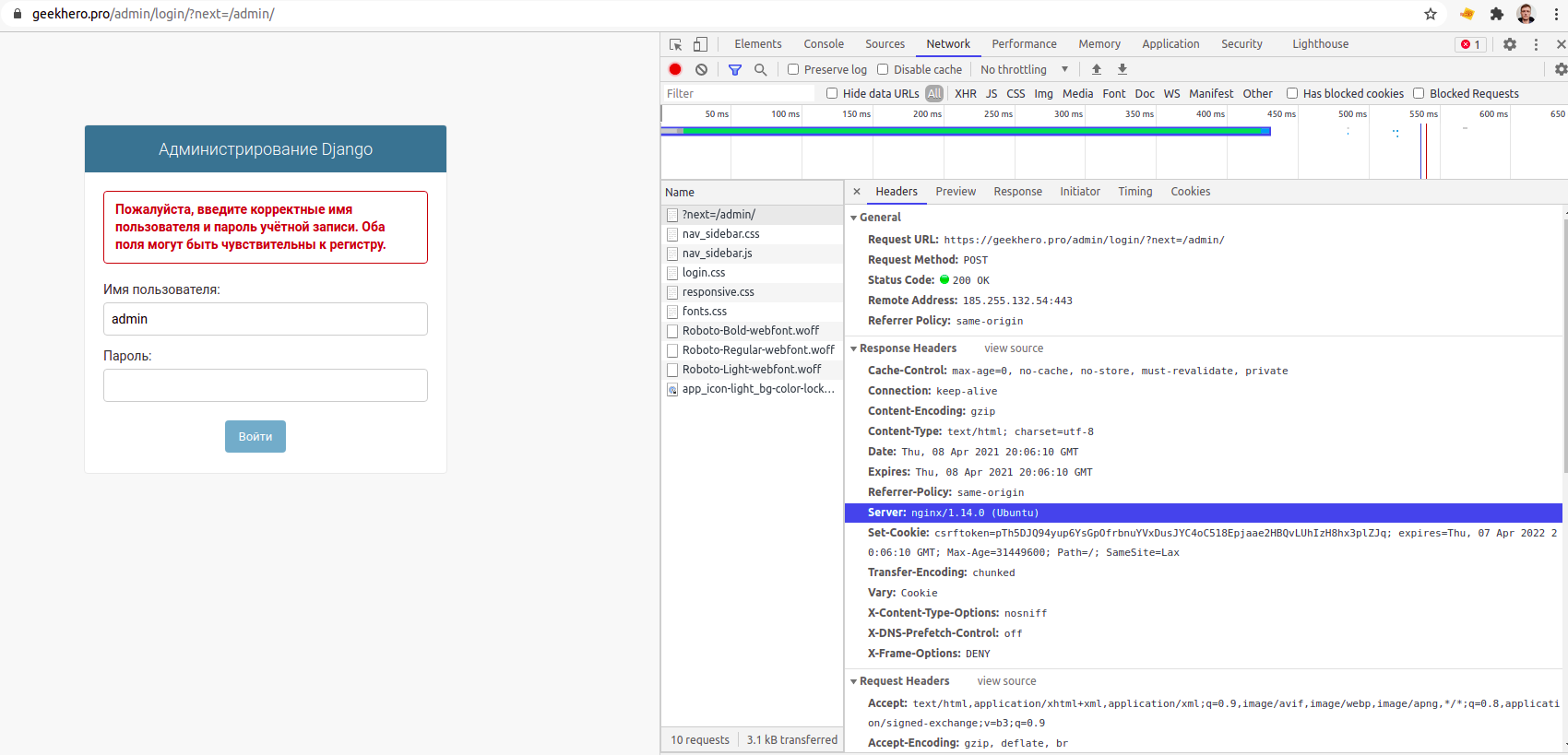Bookmark this page with star icon
This screenshot has width=1568, height=755.
[x=1431, y=14]
